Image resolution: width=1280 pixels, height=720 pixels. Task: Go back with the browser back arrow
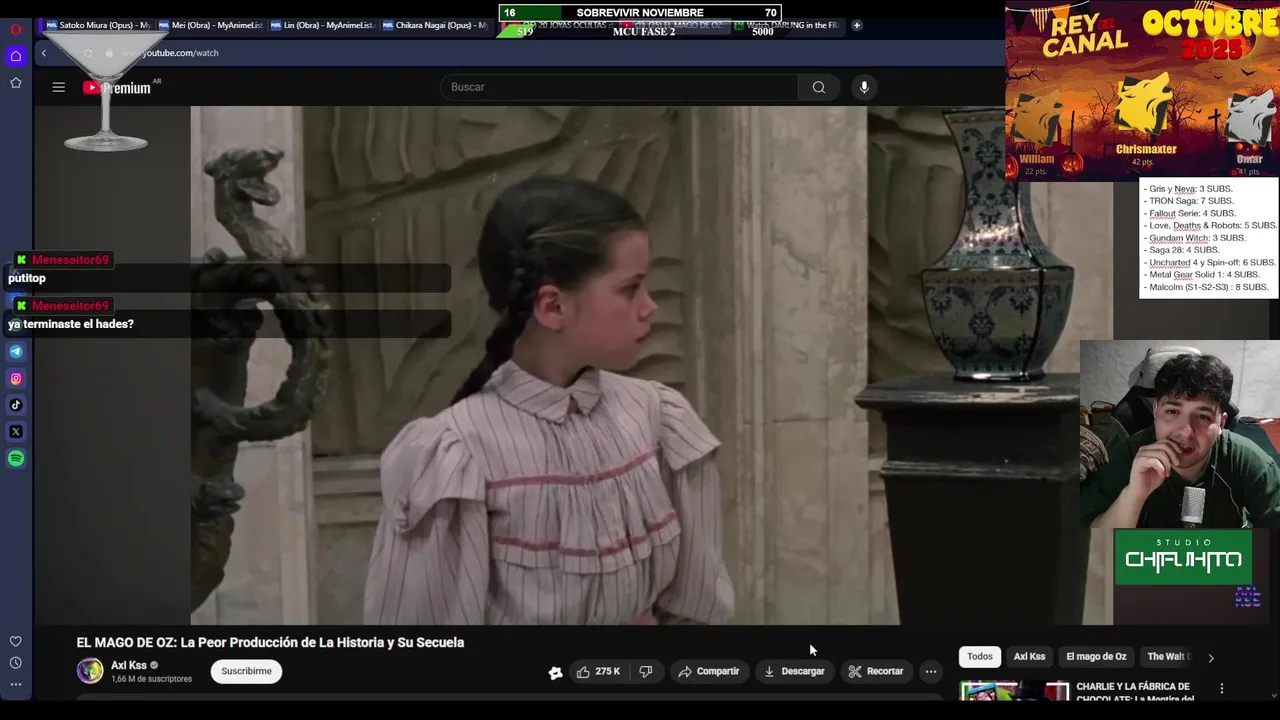(43, 53)
